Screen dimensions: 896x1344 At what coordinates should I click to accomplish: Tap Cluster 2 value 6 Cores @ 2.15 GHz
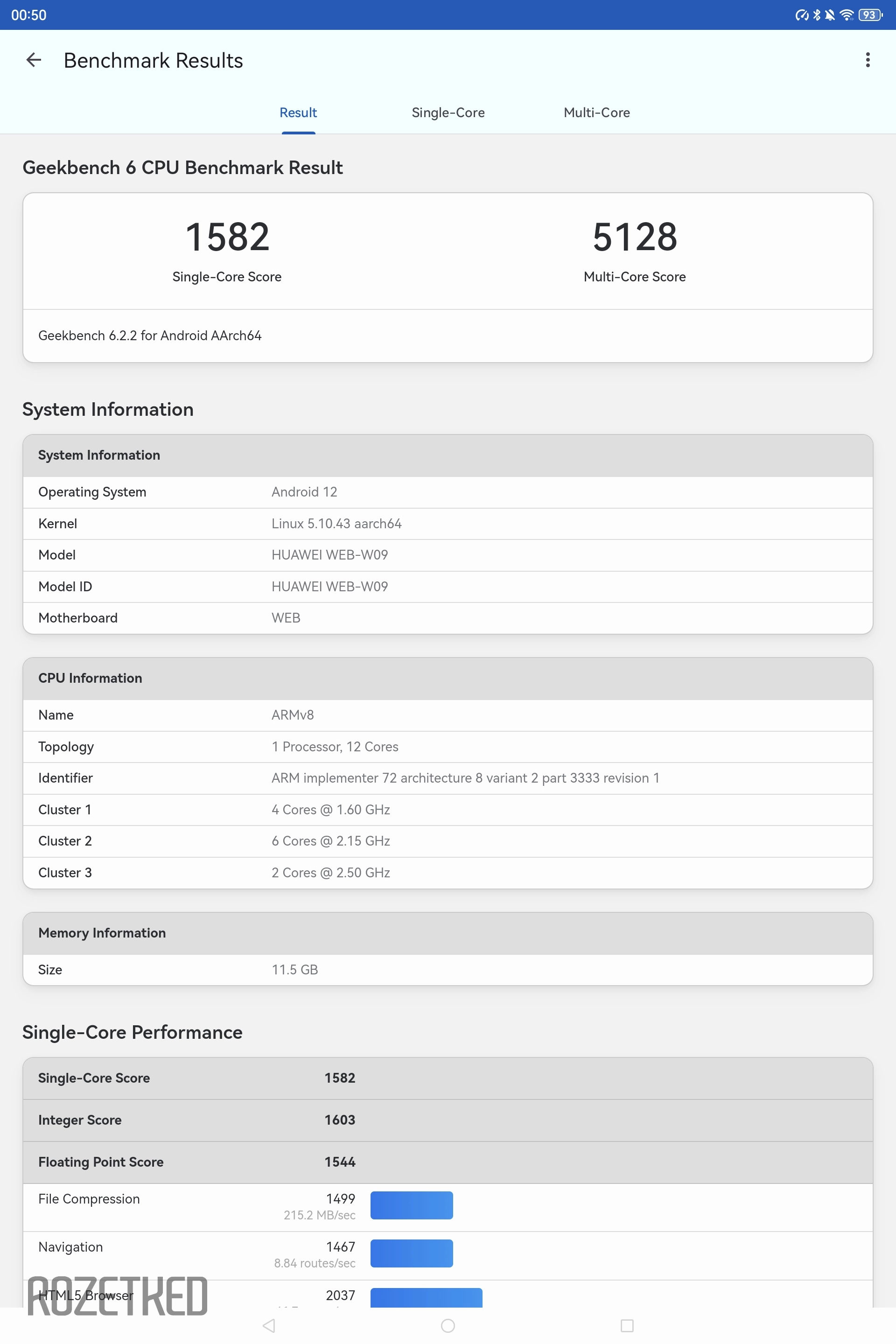[330, 841]
